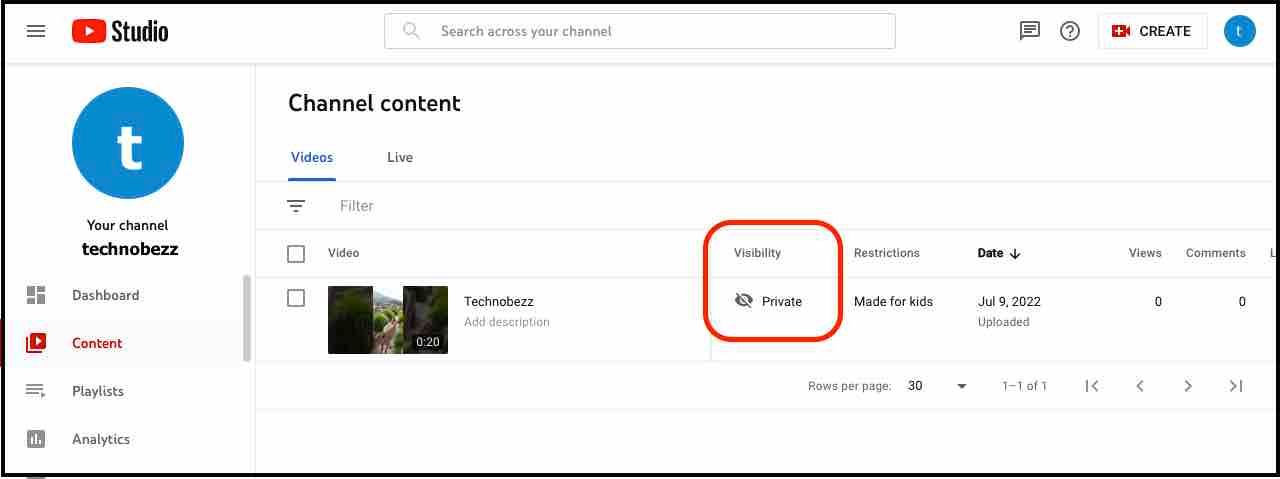Click the Technobezz video title
The height and width of the screenshot is (479, 1280).
pyautogui.click(x=499, y=301)
